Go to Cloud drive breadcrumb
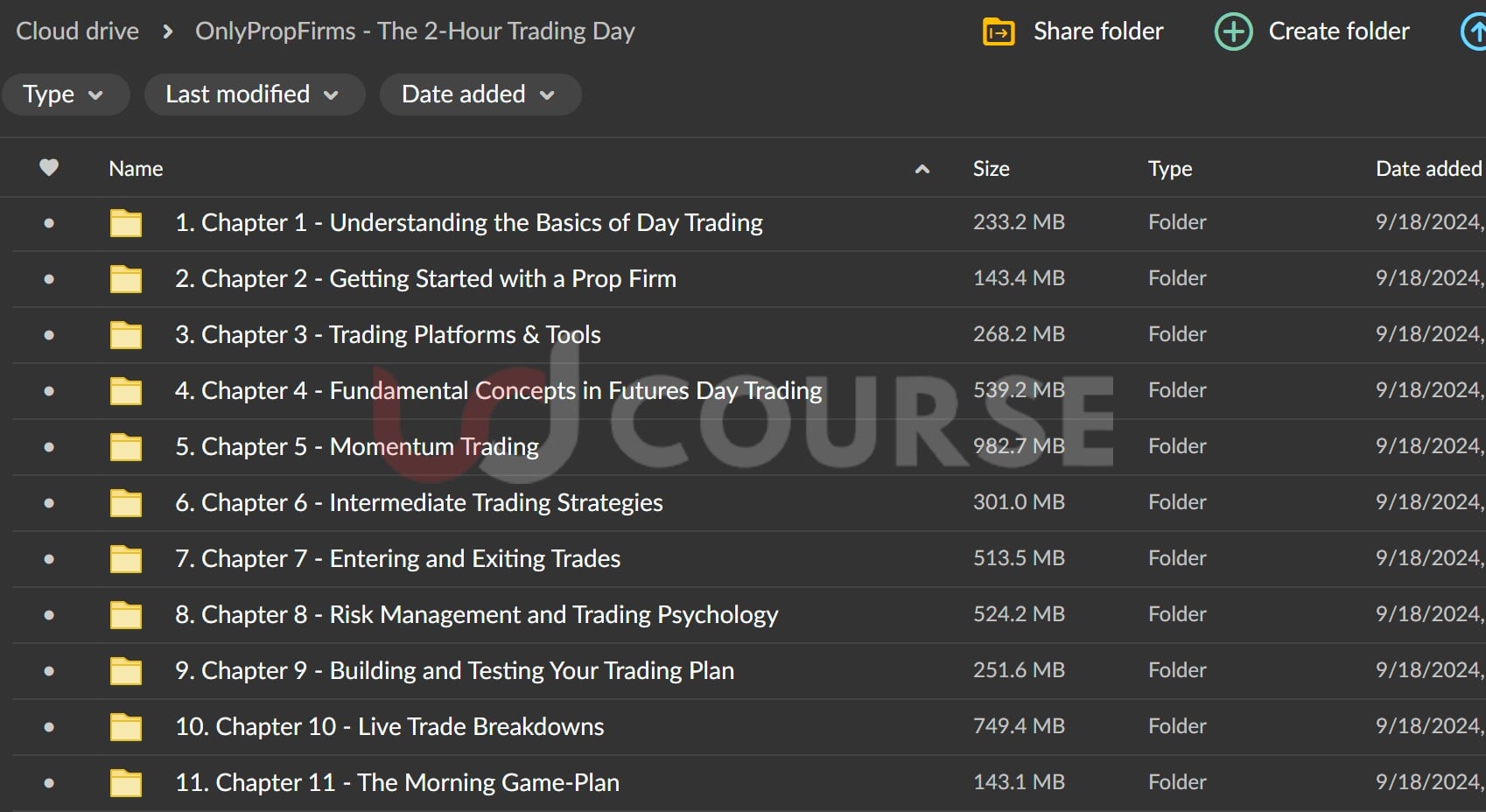The width and height of the screenshot is (1486, 812). click(78, 31)
